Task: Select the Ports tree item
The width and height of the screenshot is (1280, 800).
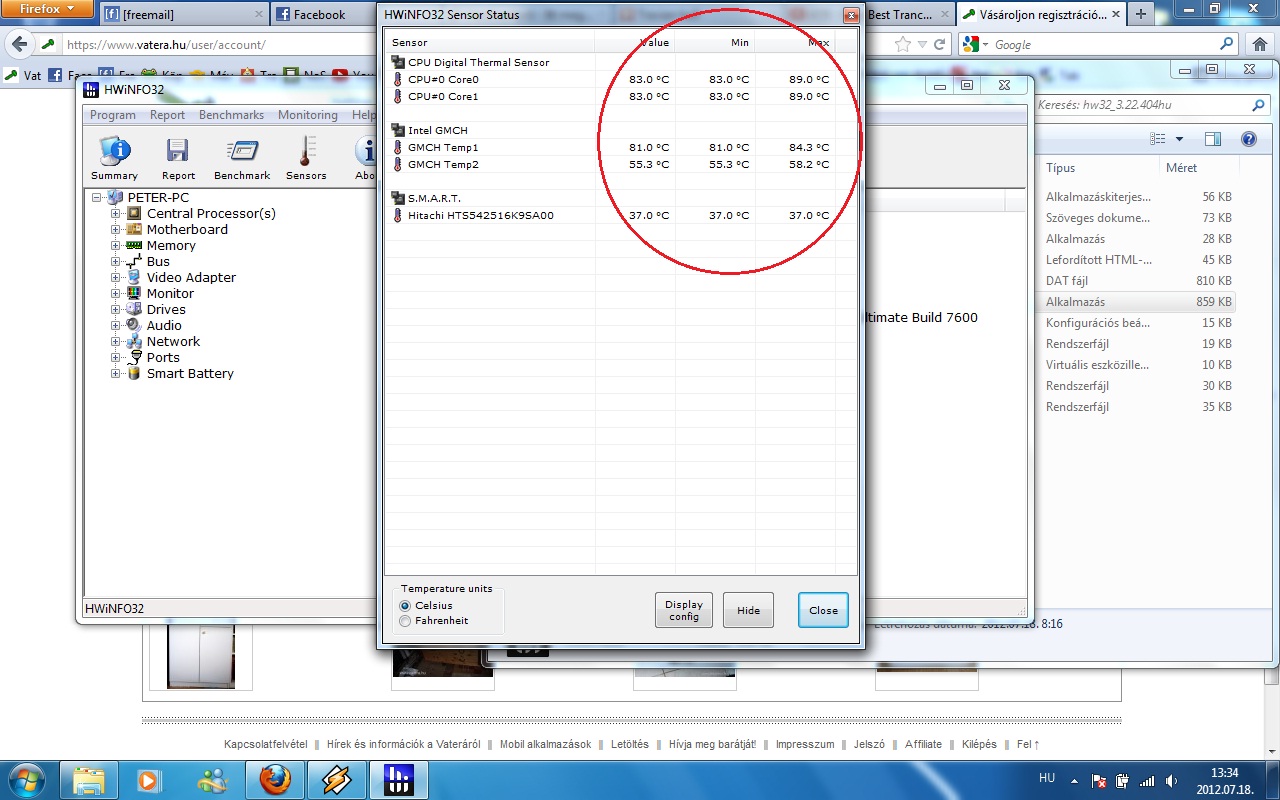Action: 163,358
